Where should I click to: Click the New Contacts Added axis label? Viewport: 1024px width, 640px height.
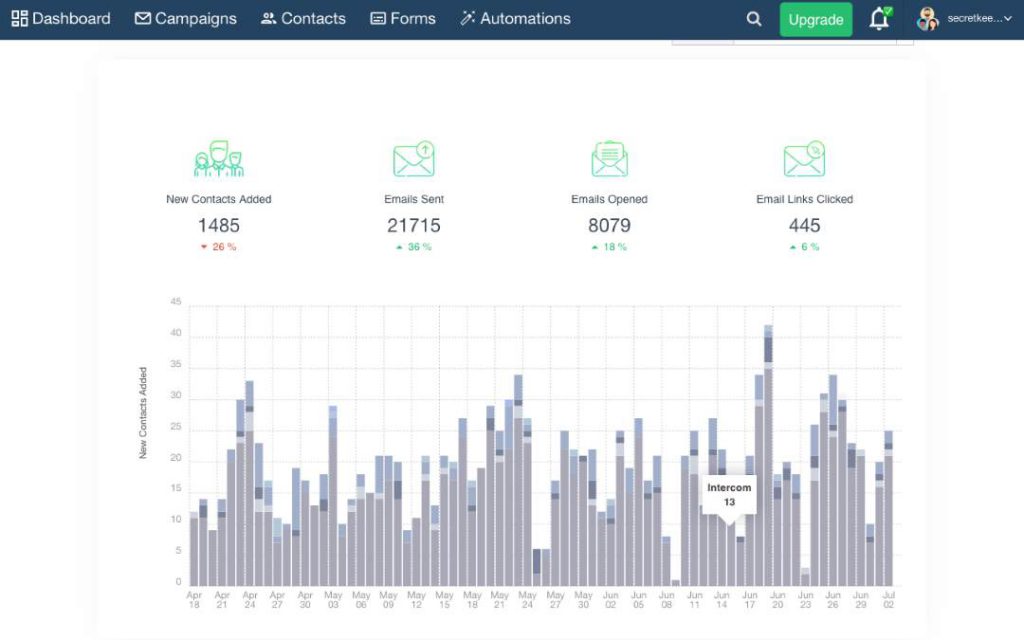[143, 413]
